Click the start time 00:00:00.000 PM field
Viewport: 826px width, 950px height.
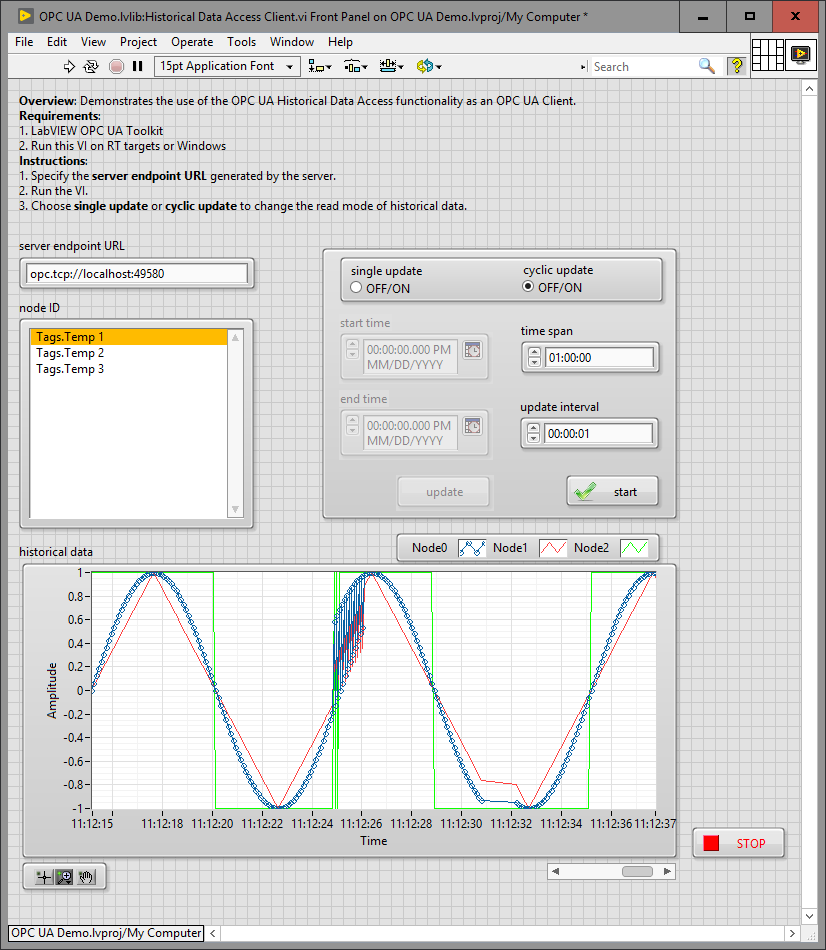pos(410,357)
